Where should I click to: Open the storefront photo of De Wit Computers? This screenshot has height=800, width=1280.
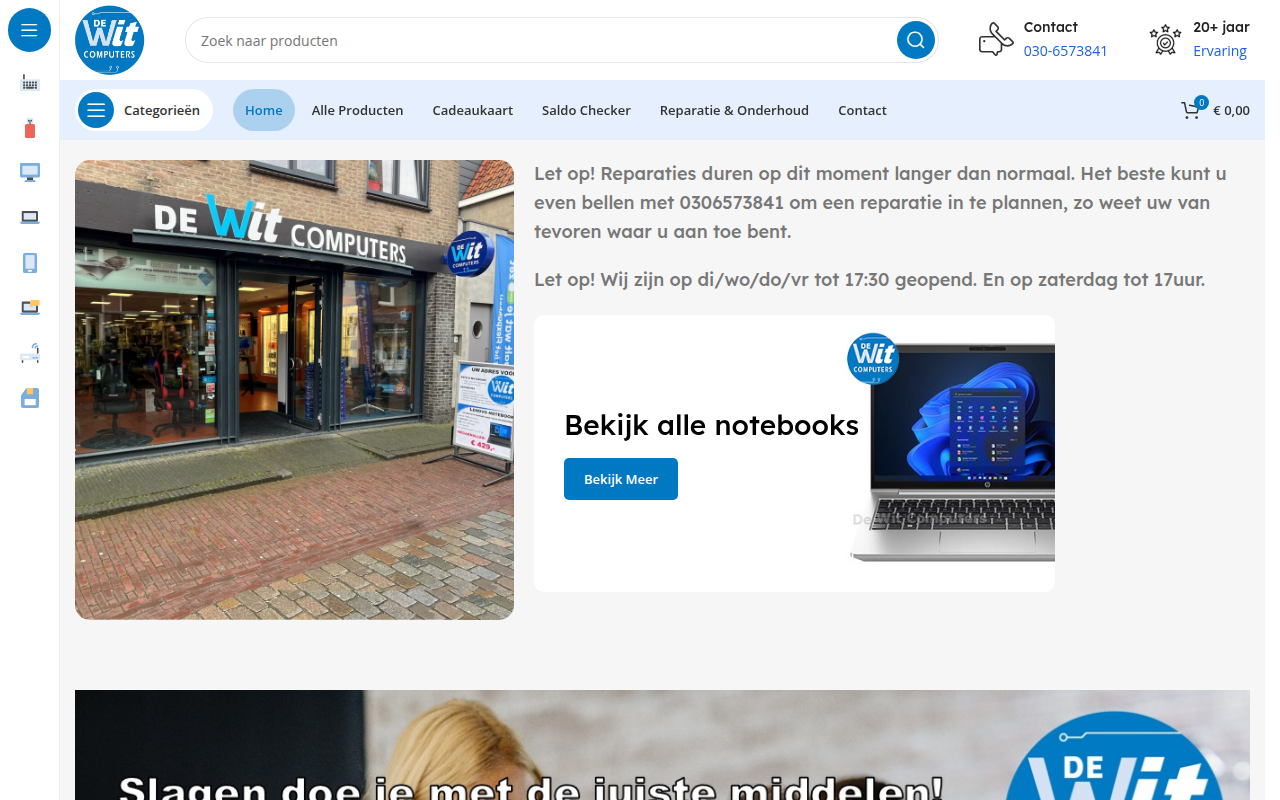pos(294,390)
